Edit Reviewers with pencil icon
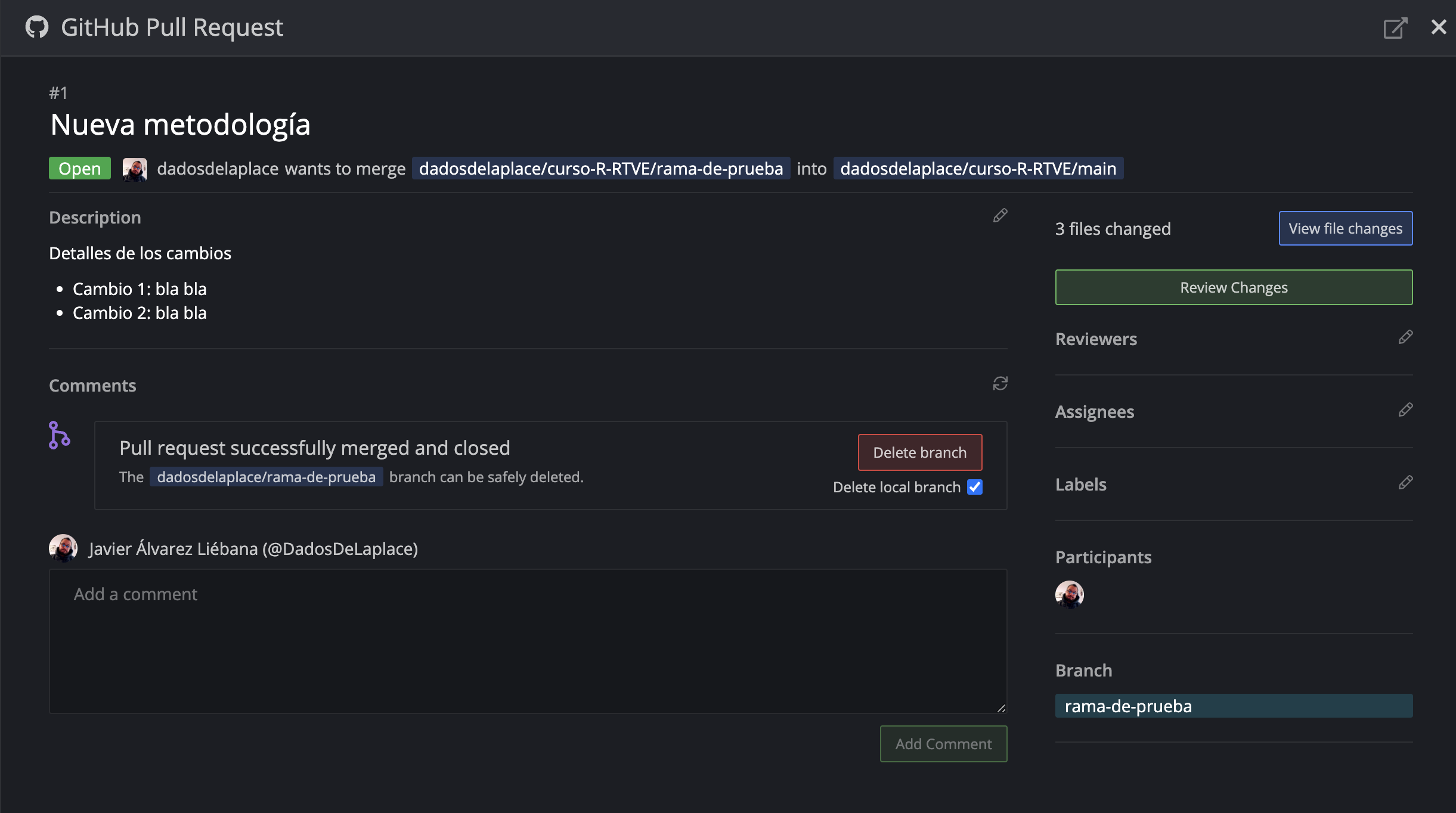 click(x=1405, y=337)
